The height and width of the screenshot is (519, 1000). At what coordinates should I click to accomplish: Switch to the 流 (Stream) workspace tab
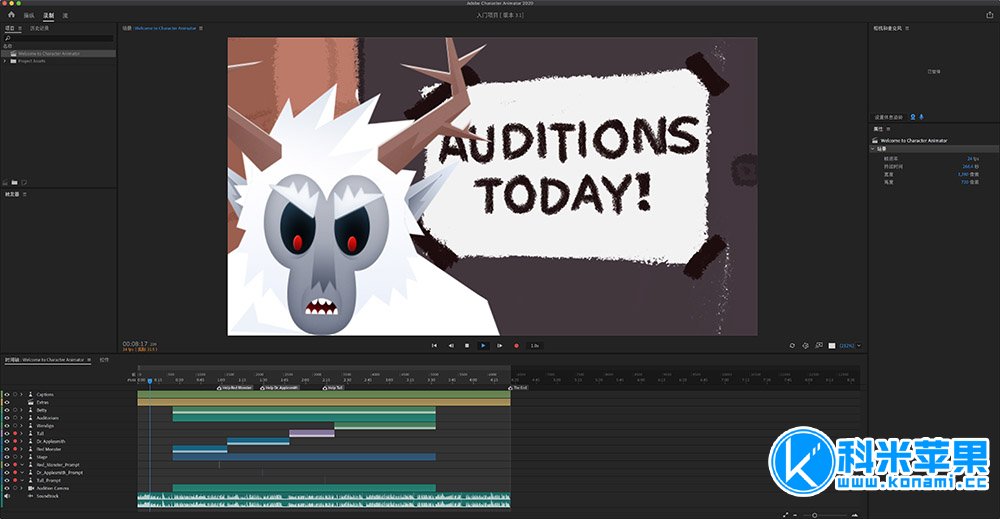coord(65,15)
